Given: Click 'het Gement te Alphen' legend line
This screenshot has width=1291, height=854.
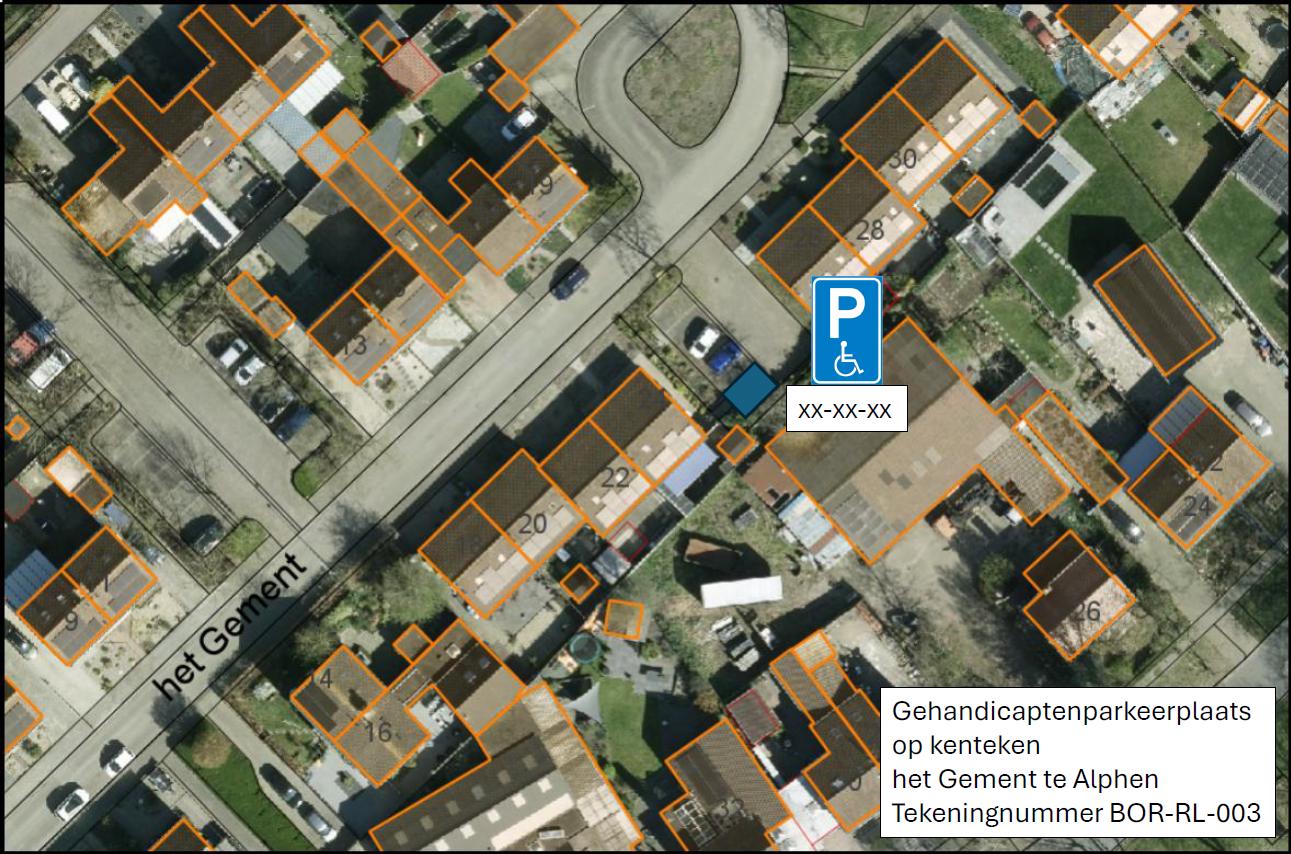Looking at the screenshot, I should [x=1025, y=779].
